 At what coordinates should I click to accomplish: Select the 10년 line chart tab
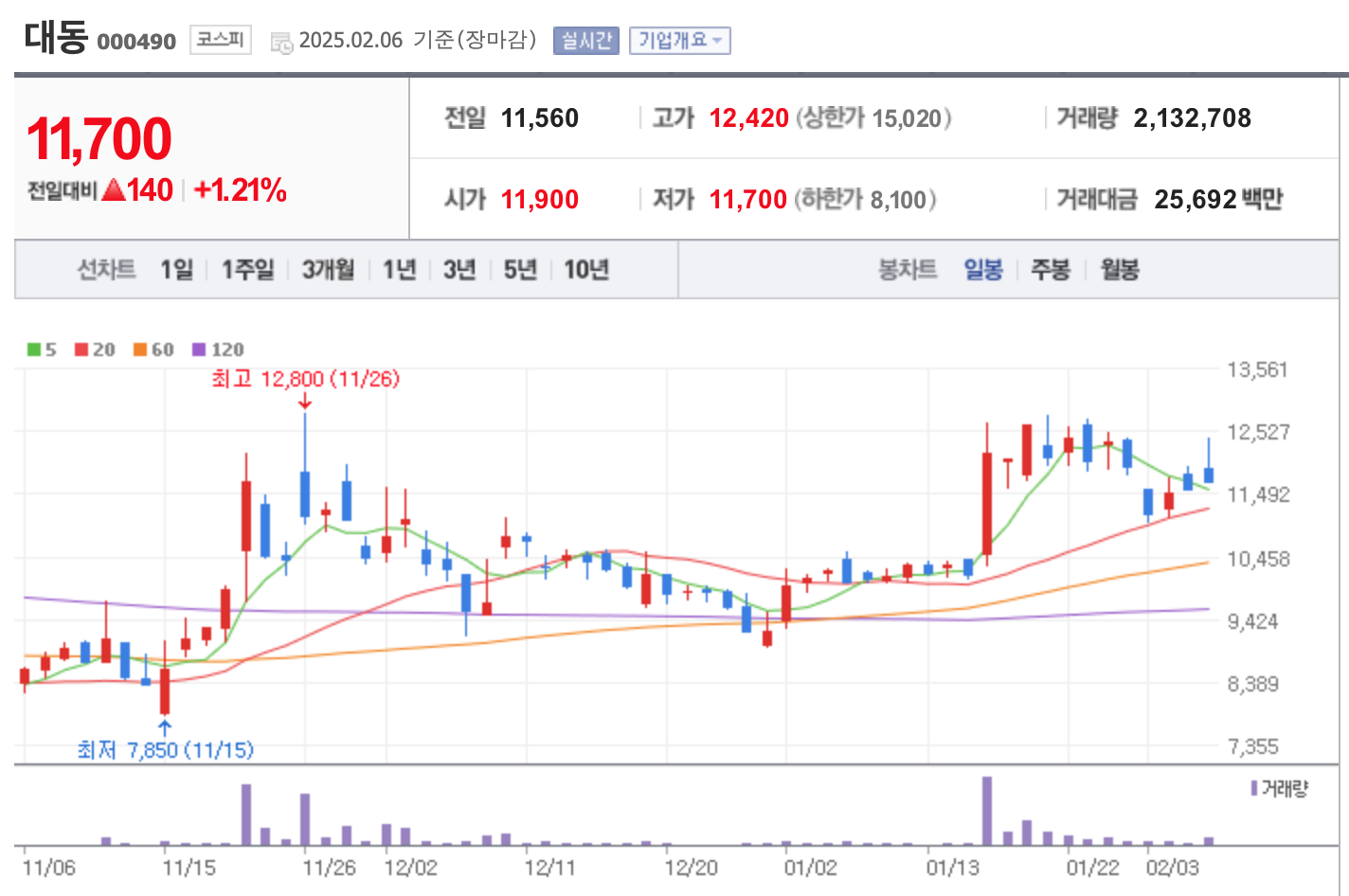coord(586,270)
